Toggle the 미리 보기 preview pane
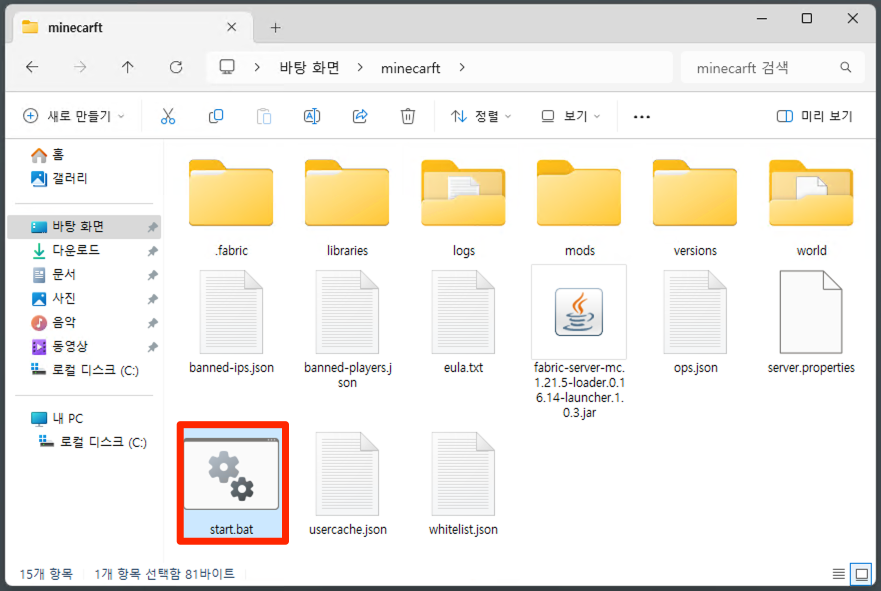 tap(814, 116)
